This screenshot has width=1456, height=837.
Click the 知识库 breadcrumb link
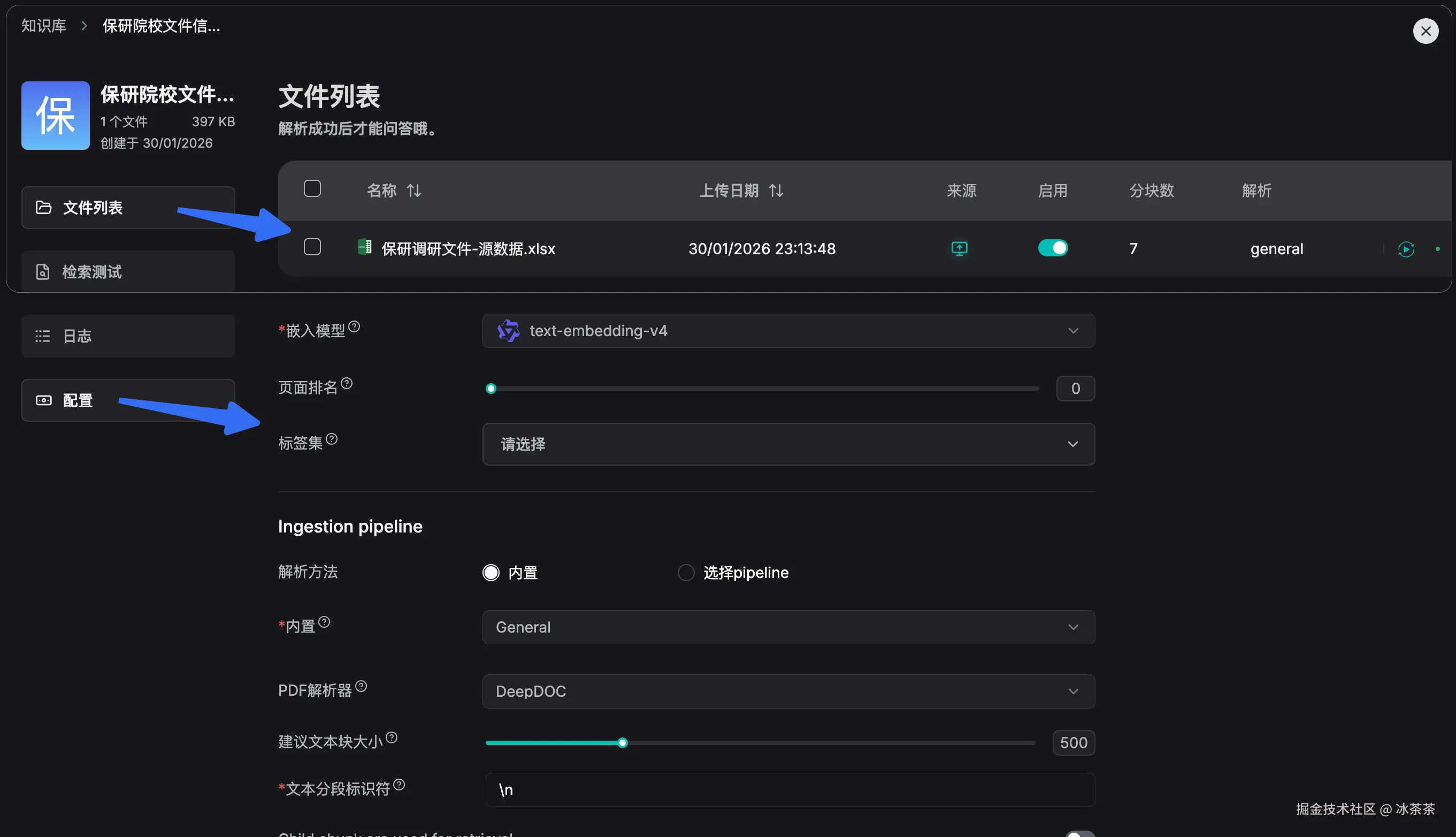point(44,25)
